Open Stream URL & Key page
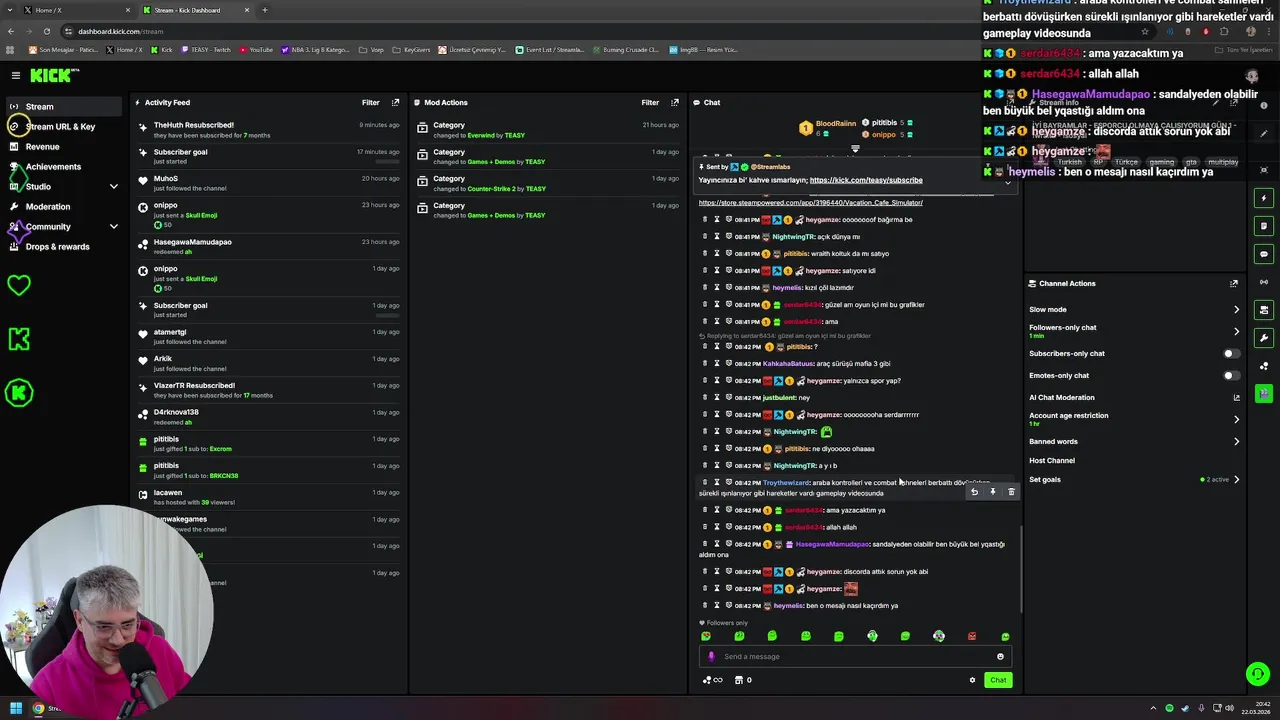1280x720 pixels. (x=62, y=126)
